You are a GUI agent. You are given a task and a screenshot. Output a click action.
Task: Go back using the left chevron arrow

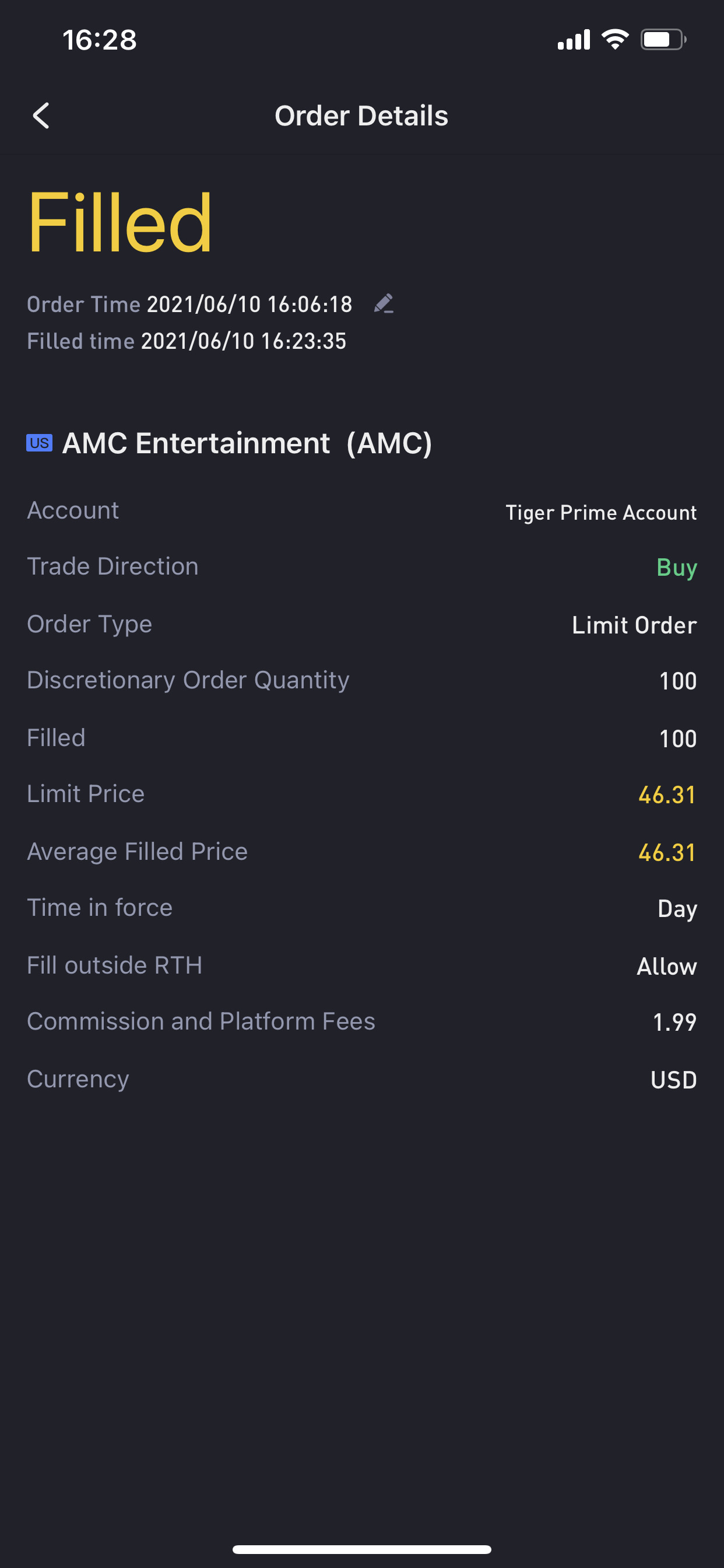point(41,116)
